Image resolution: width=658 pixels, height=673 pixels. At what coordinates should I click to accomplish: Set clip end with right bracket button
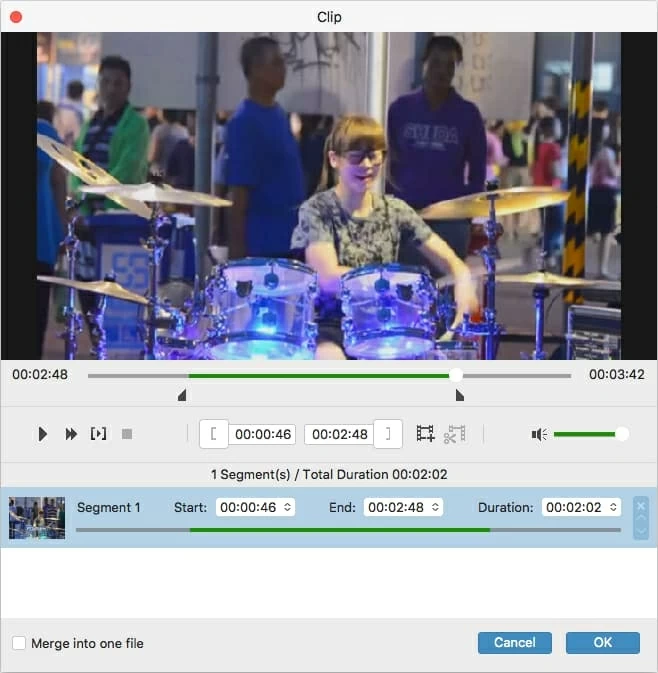pos(388,434)
